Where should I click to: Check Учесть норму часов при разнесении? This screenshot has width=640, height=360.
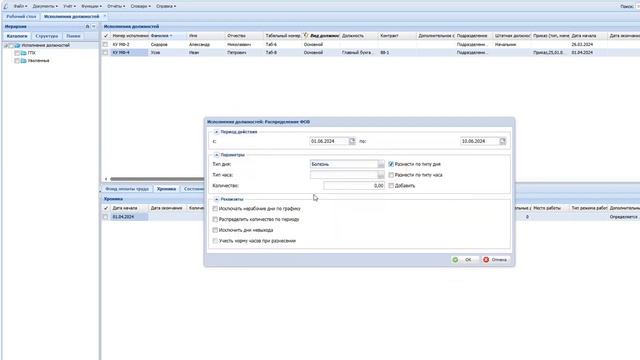click(x=215, y=241)
